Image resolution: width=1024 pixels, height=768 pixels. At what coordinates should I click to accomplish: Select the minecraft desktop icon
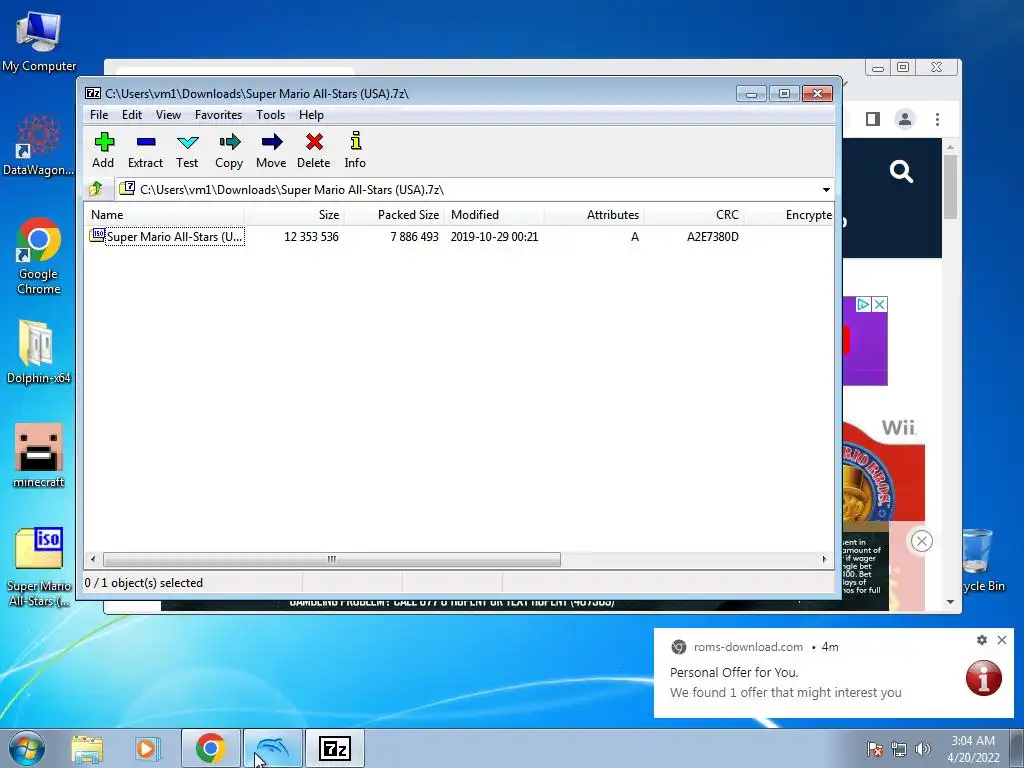(39, 456)
